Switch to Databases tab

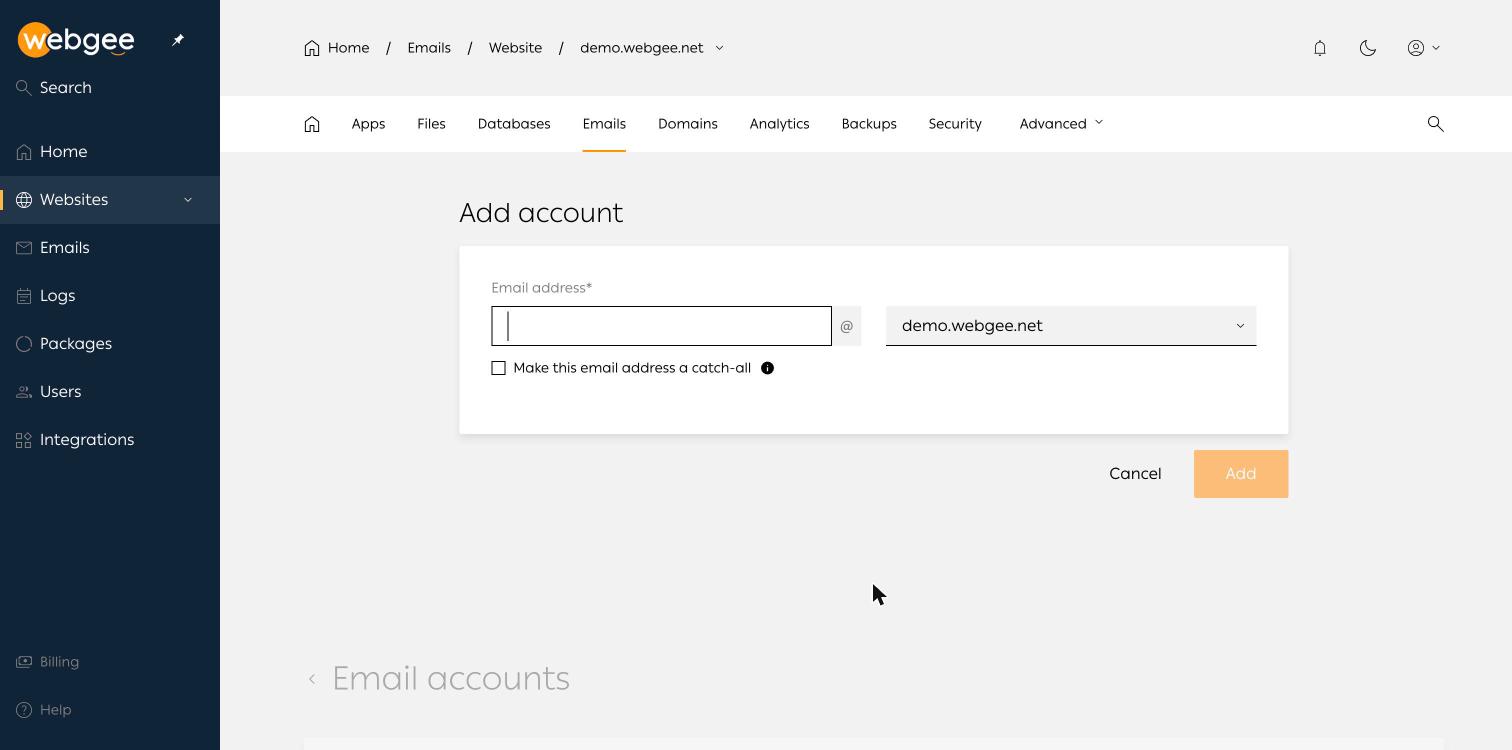tap(514, 124)
